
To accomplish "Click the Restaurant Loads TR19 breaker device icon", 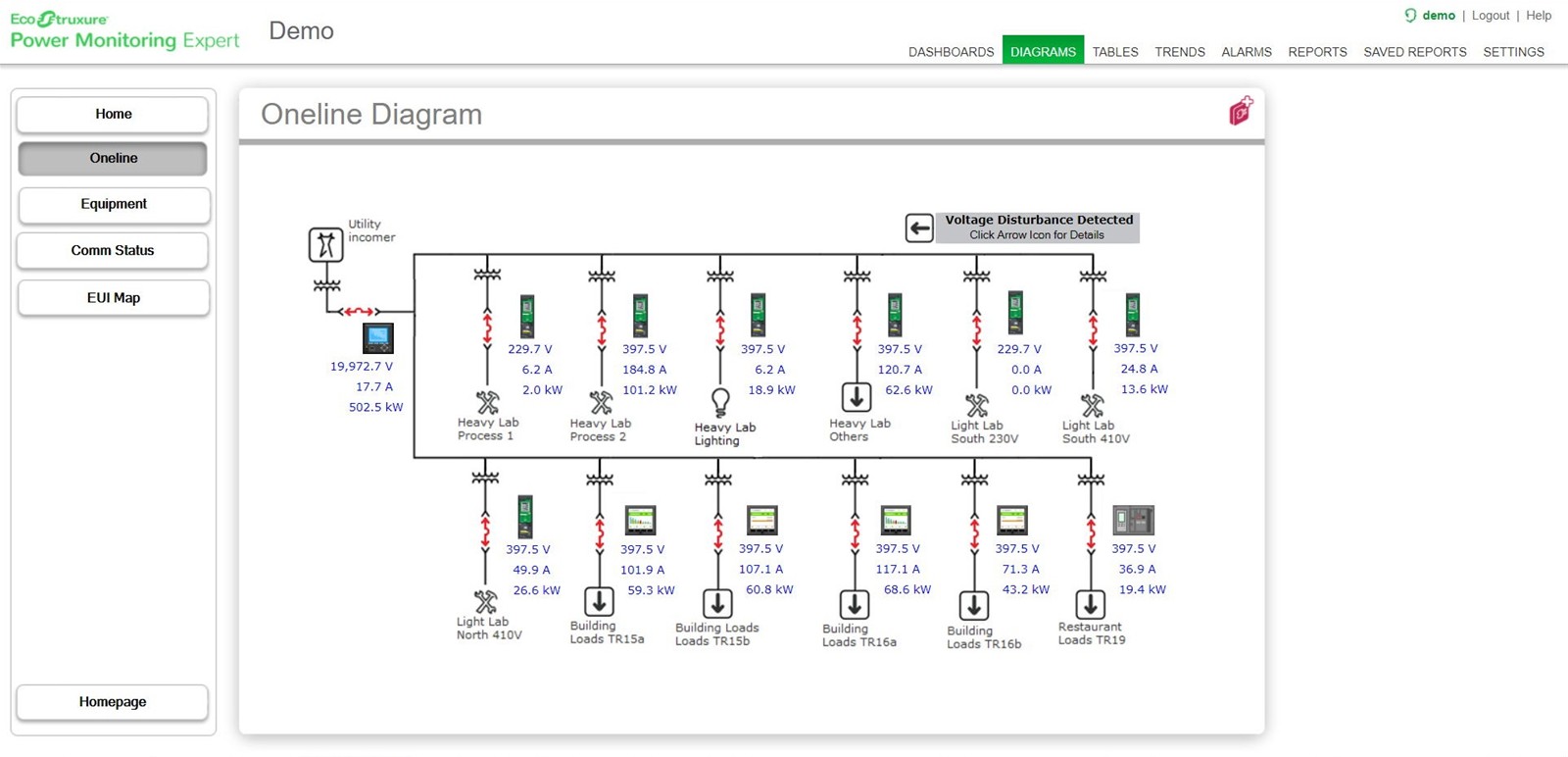I will tap(1133, 520).
